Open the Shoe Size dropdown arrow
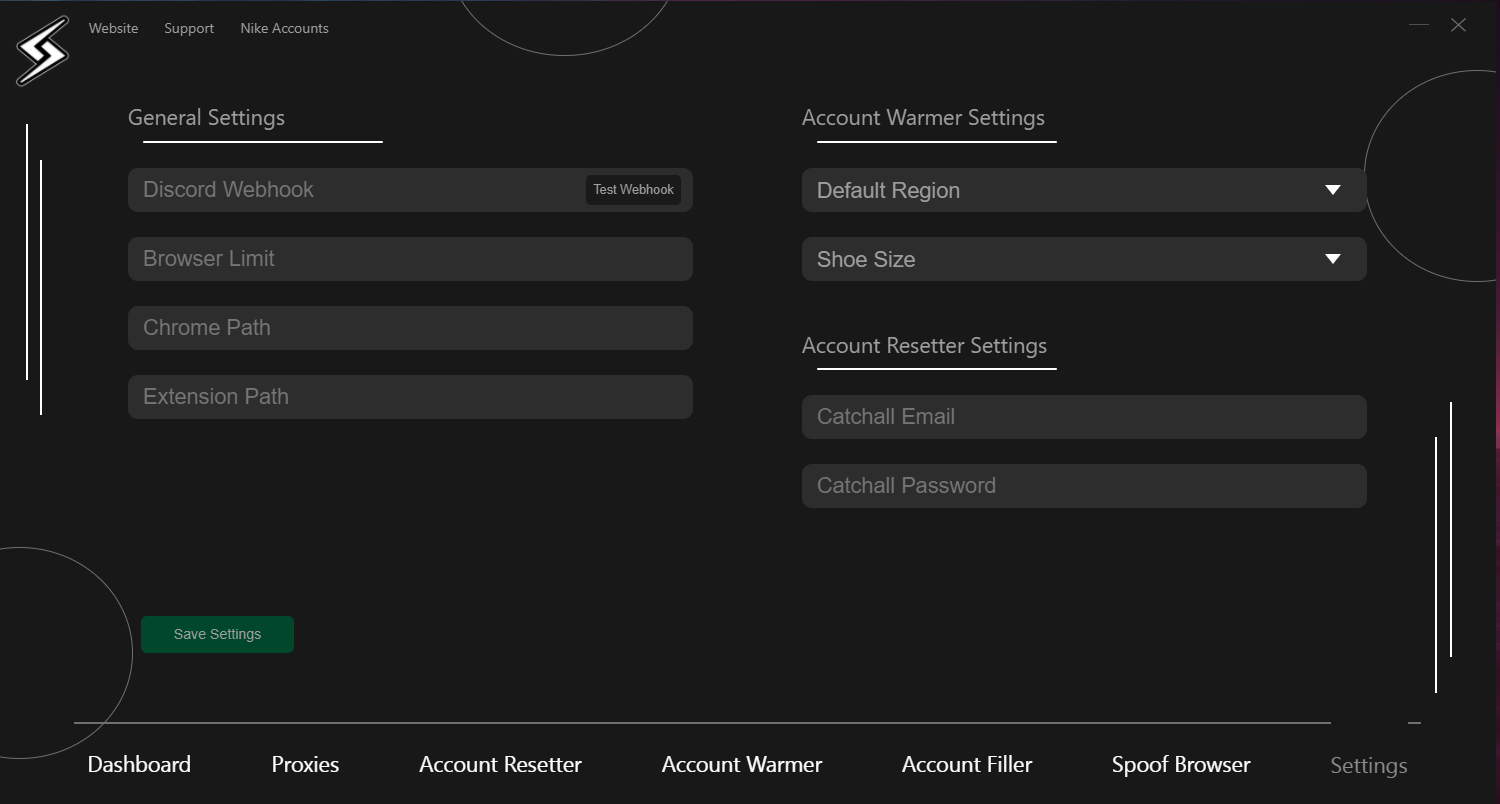 point(1332,259)
